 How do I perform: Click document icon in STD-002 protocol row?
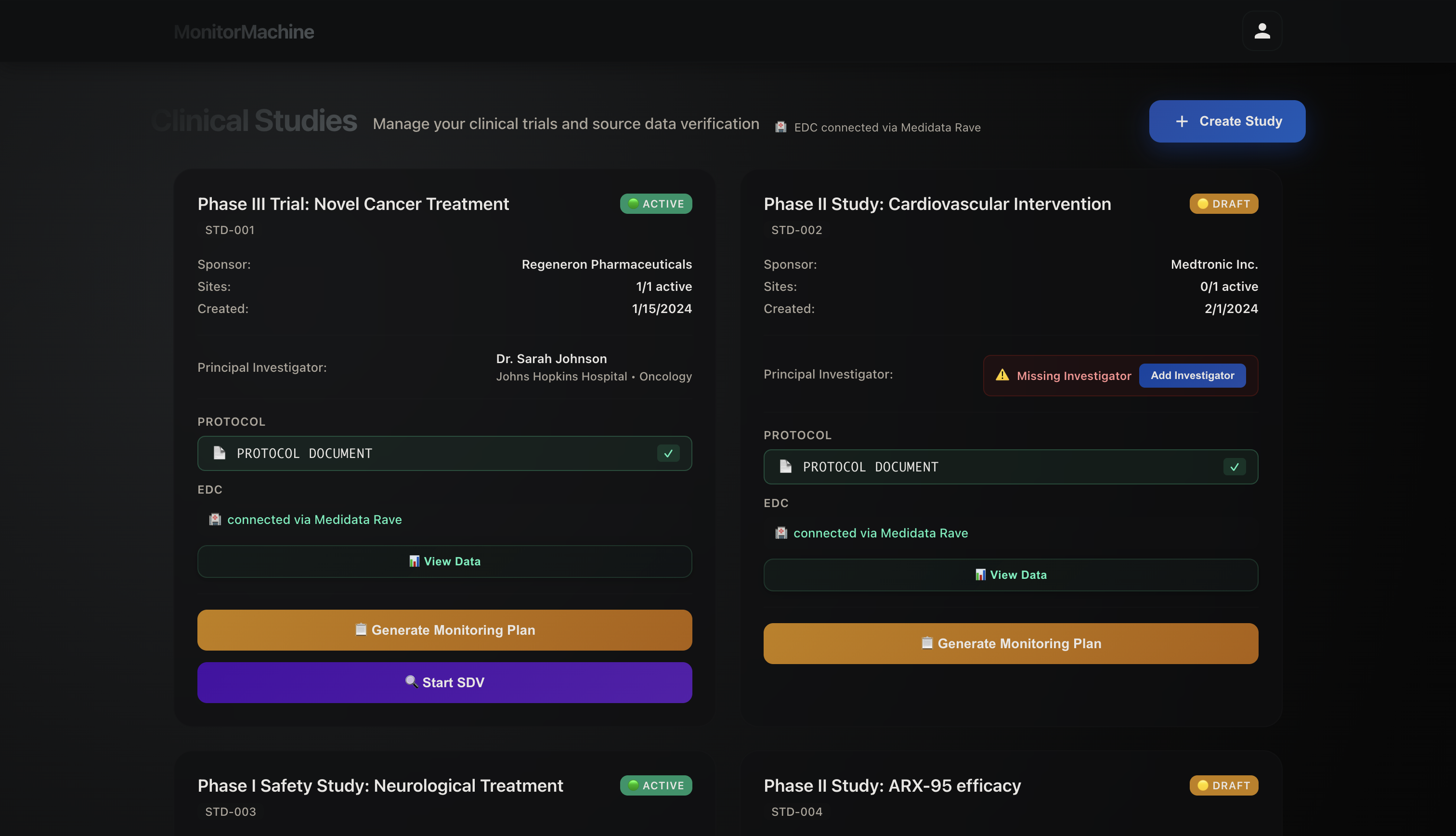tap(785, 466)
